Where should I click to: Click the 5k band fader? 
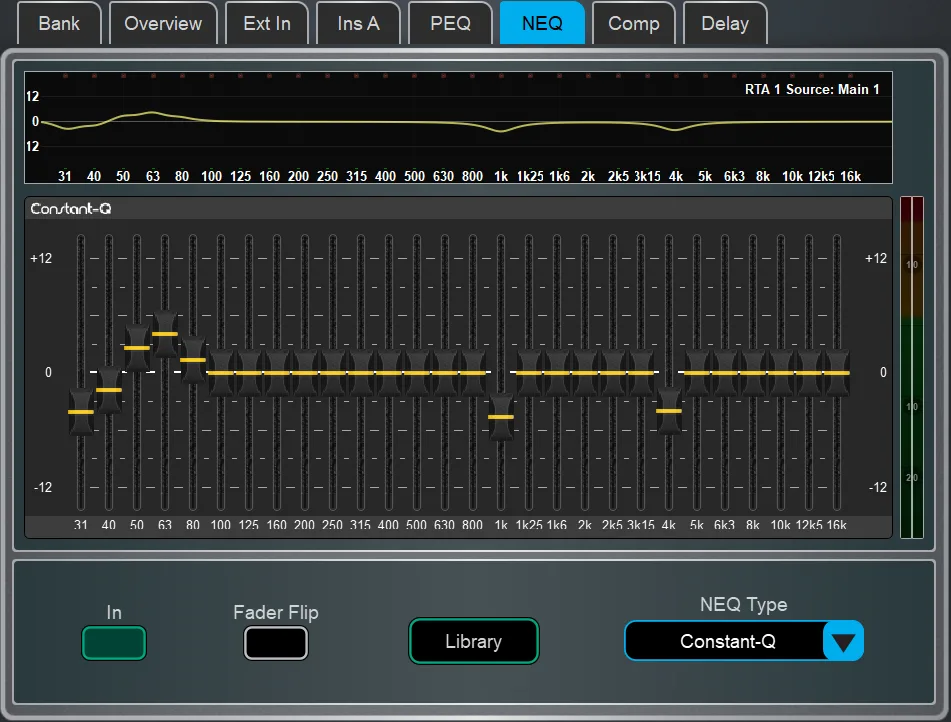point(697,373)
